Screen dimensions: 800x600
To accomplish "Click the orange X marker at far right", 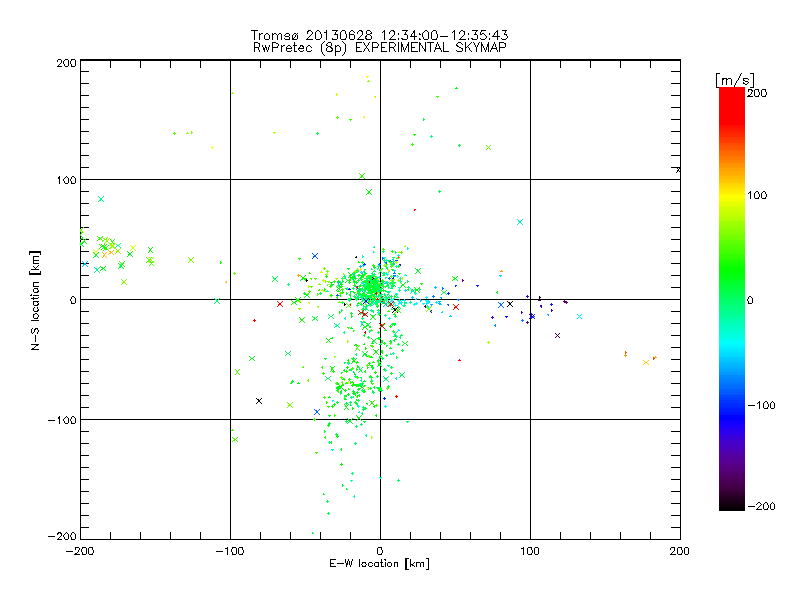I will click(646, 362).
